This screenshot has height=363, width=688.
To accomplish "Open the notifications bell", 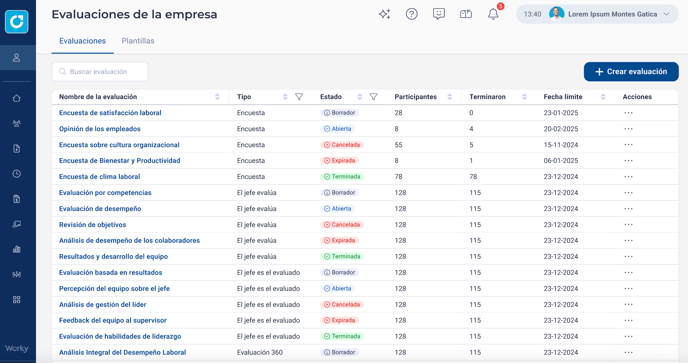I will point(493,14).
